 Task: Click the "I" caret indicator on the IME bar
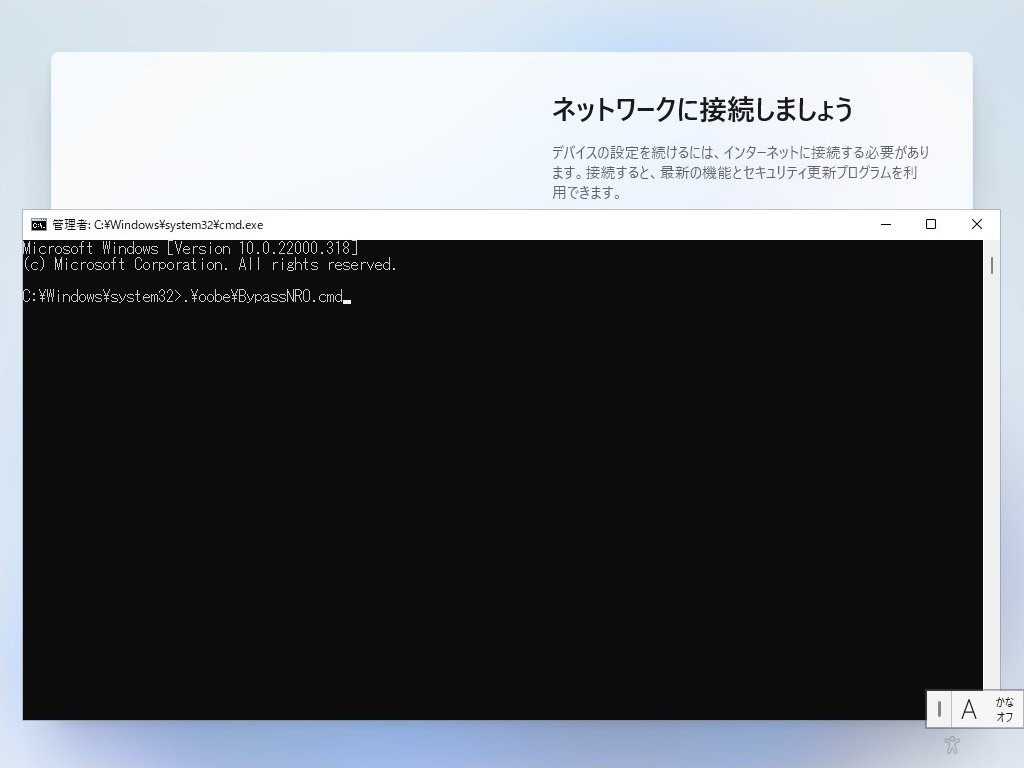click(940, 709)
